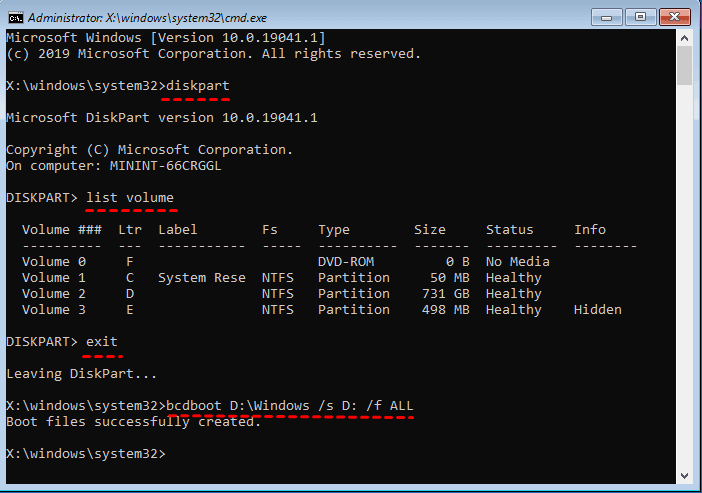702x493 pixels.
Task: Click the scrollbar down arrow
Action: coord(684,475)
